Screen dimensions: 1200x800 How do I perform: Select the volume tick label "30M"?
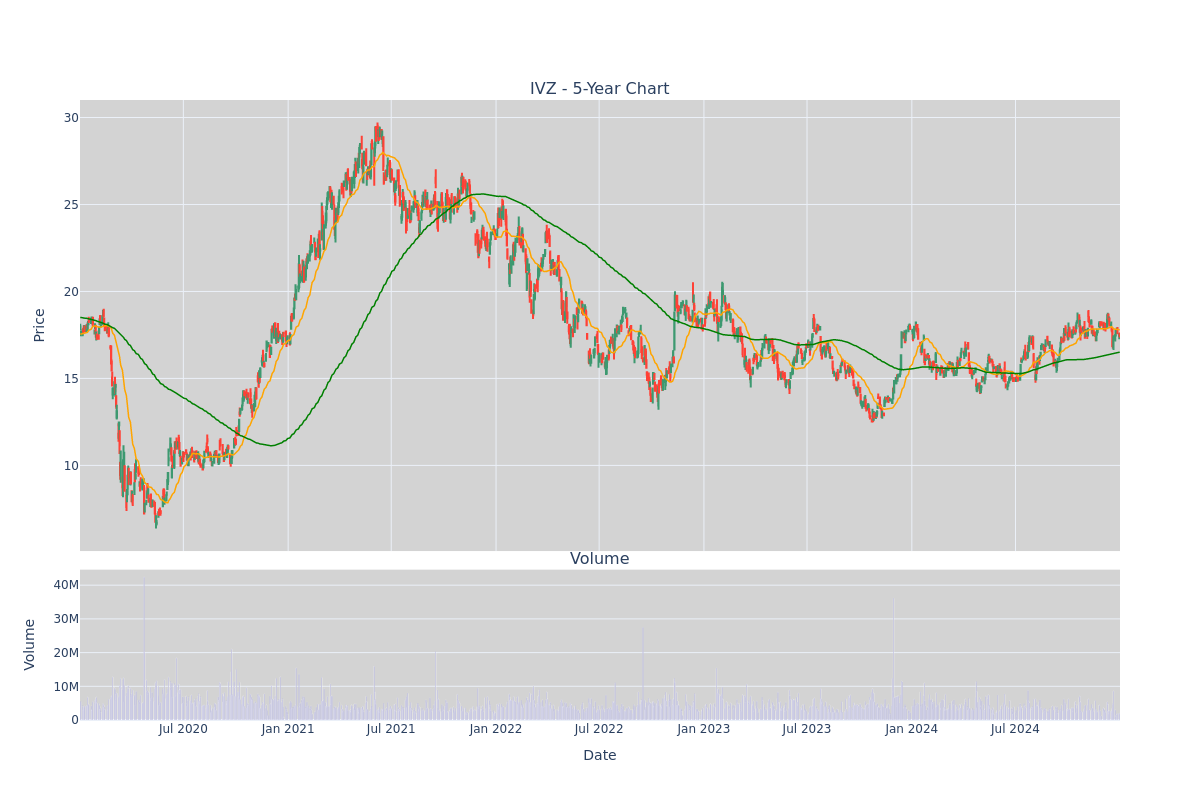(x=66, y=619)
